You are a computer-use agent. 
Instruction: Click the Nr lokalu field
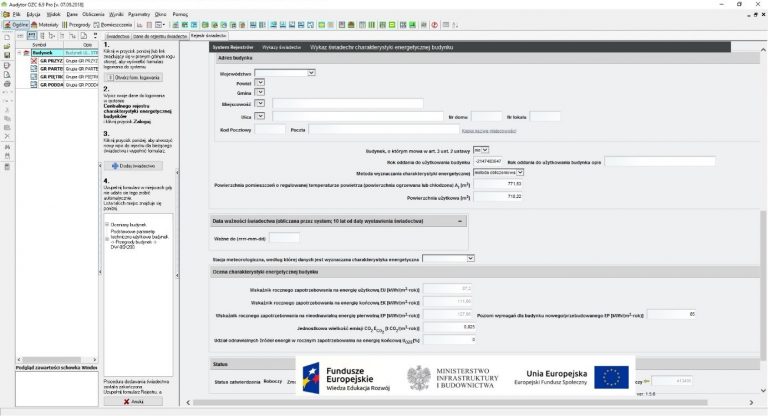pos(545,117)
